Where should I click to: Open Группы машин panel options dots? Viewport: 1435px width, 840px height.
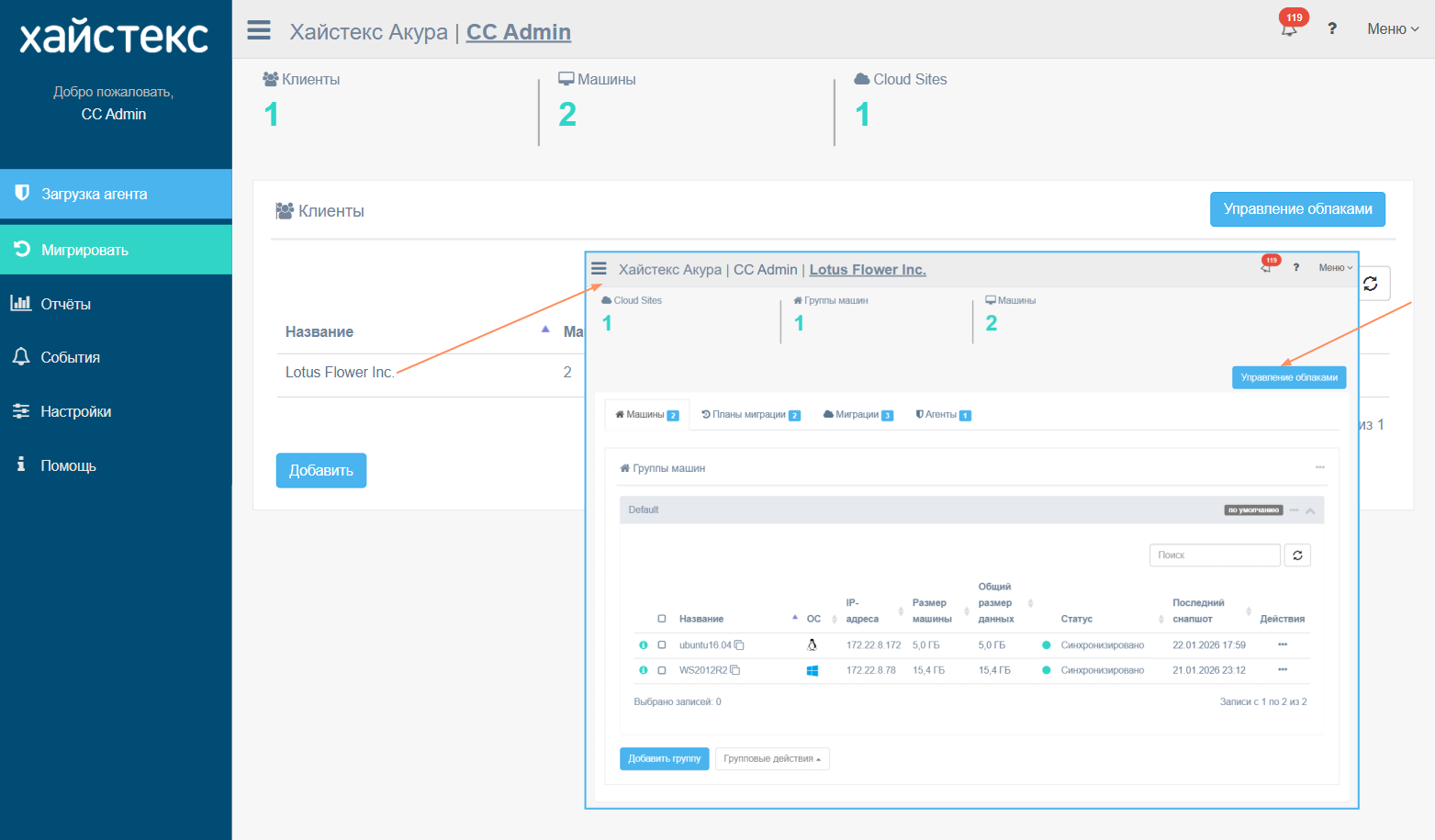tap(1319, 467)
